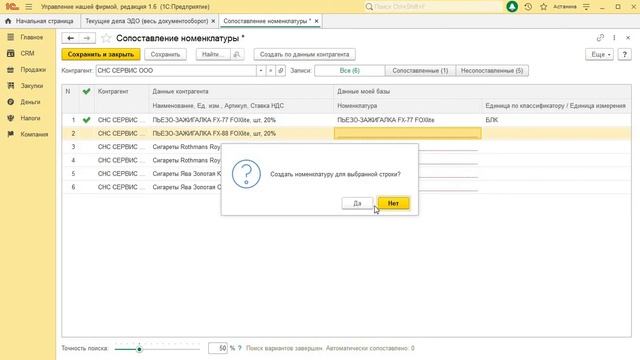Image resolution: width=640 pixels, height=360 pixels.
Task: Close the Текущие дела ЭДО tab
Action: click(x=213, y=21)
